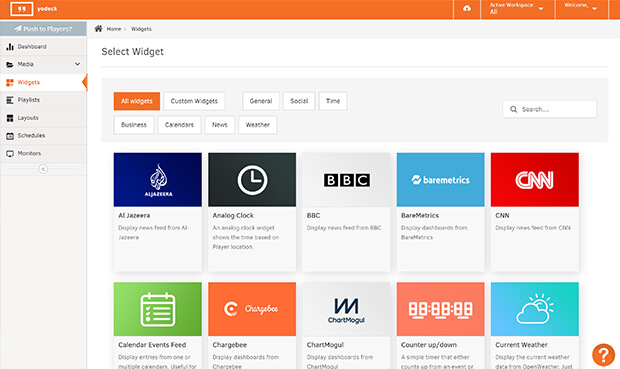Open the cloud upload icon in header
The height and width of the screenshot is (369, 620).
[467, 8]
